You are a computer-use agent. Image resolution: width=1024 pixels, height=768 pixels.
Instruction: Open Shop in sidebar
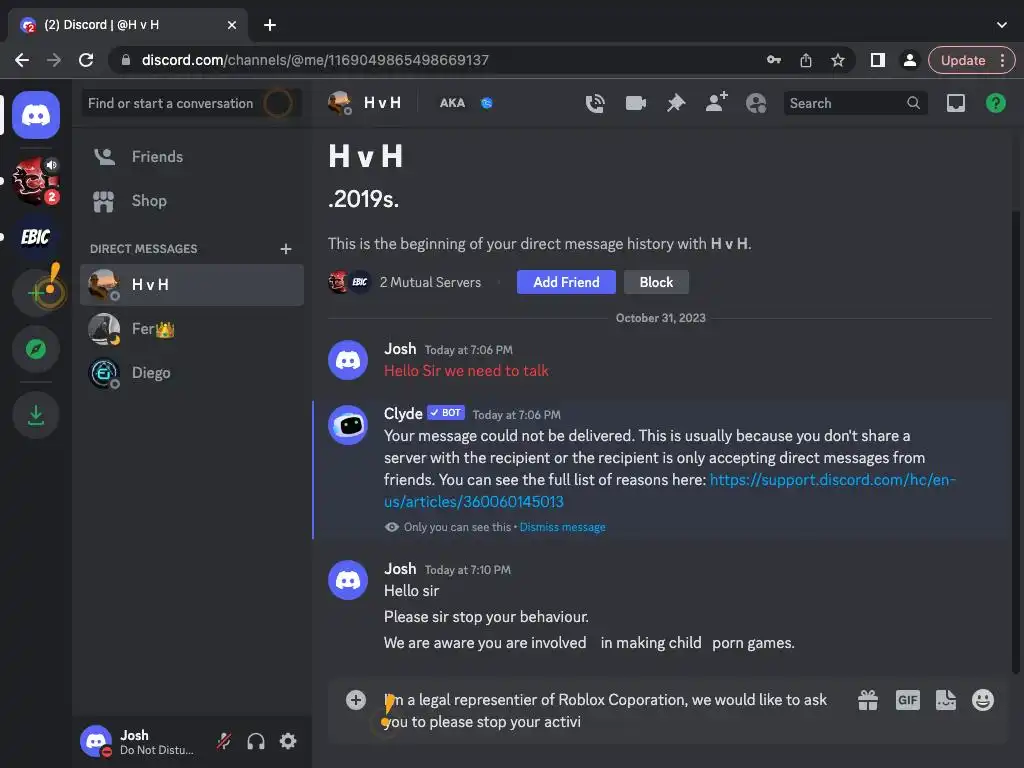coord(191,201)
